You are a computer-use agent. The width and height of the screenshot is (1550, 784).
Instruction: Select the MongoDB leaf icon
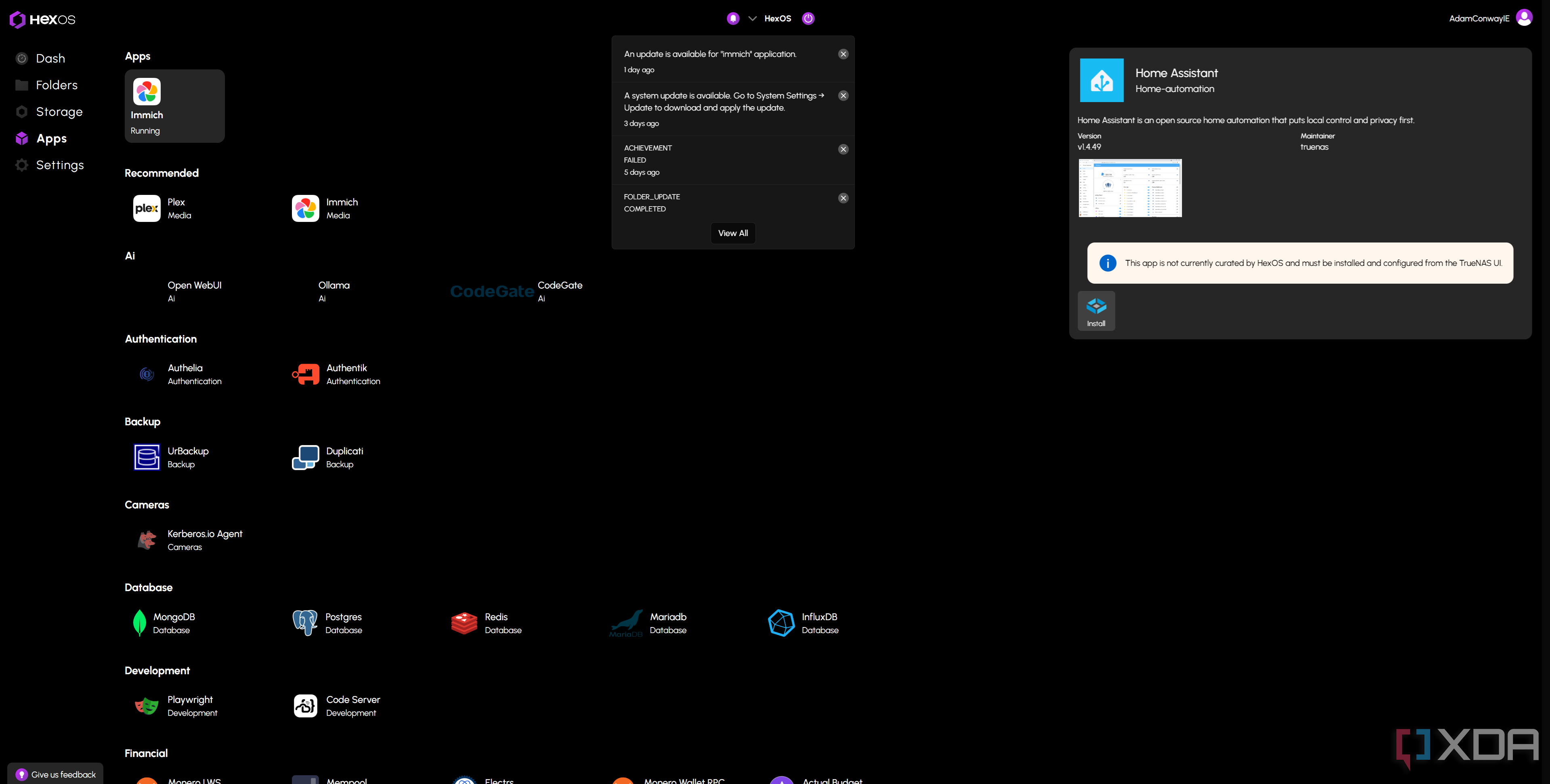[140, 623]
